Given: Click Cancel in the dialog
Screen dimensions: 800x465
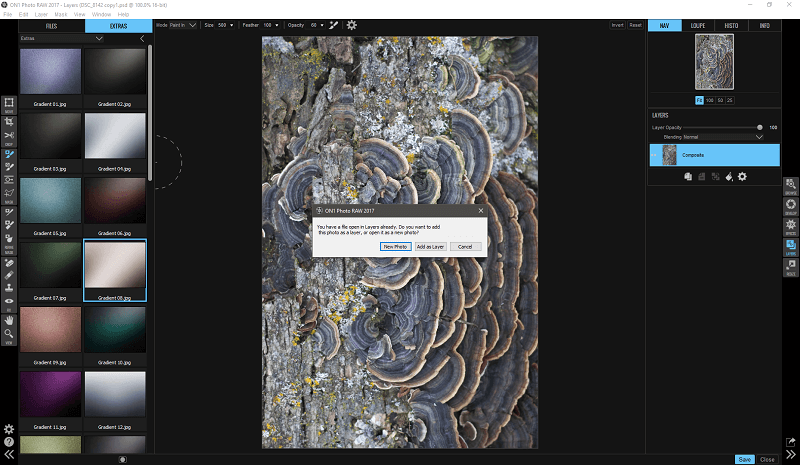Looking at the screenshot, I should [x=465, y=247].
